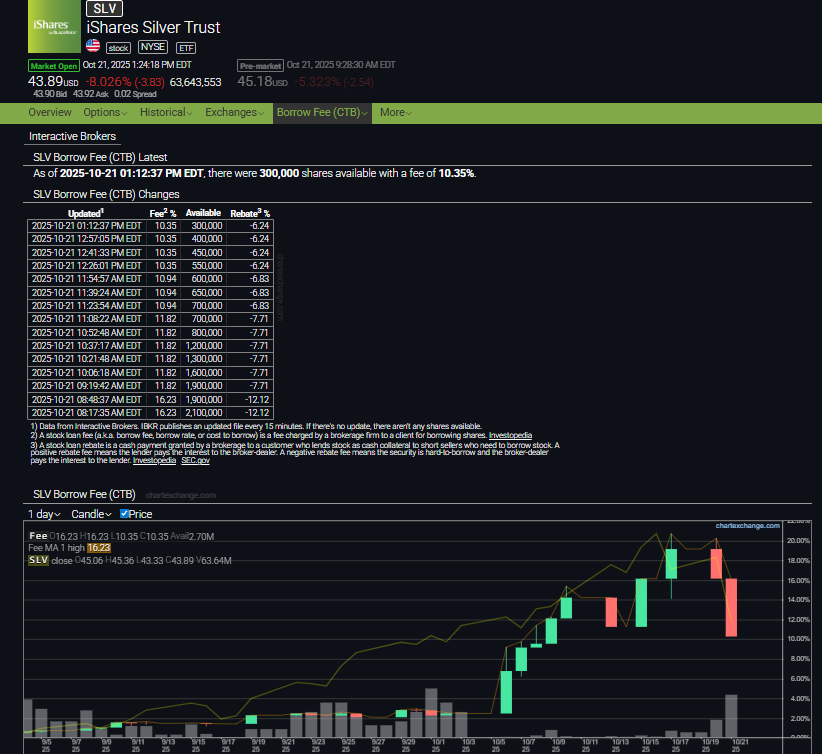Click the latest red candle on chart

731,608
